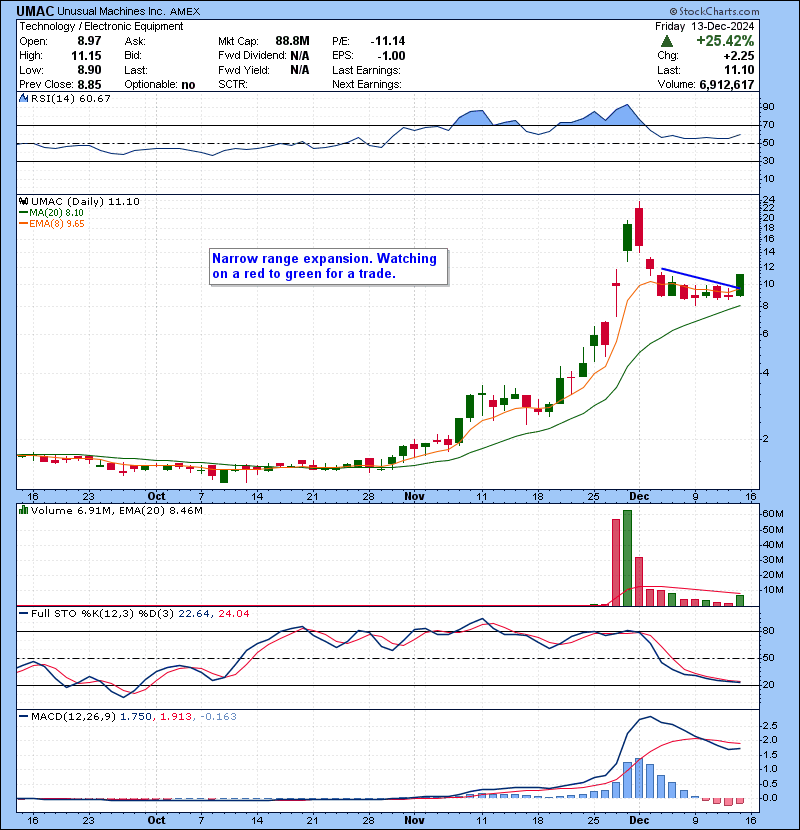The image size is (800, 830).
Task: Click the green up-arrow price change icon
Action: (x=666, y=41)
